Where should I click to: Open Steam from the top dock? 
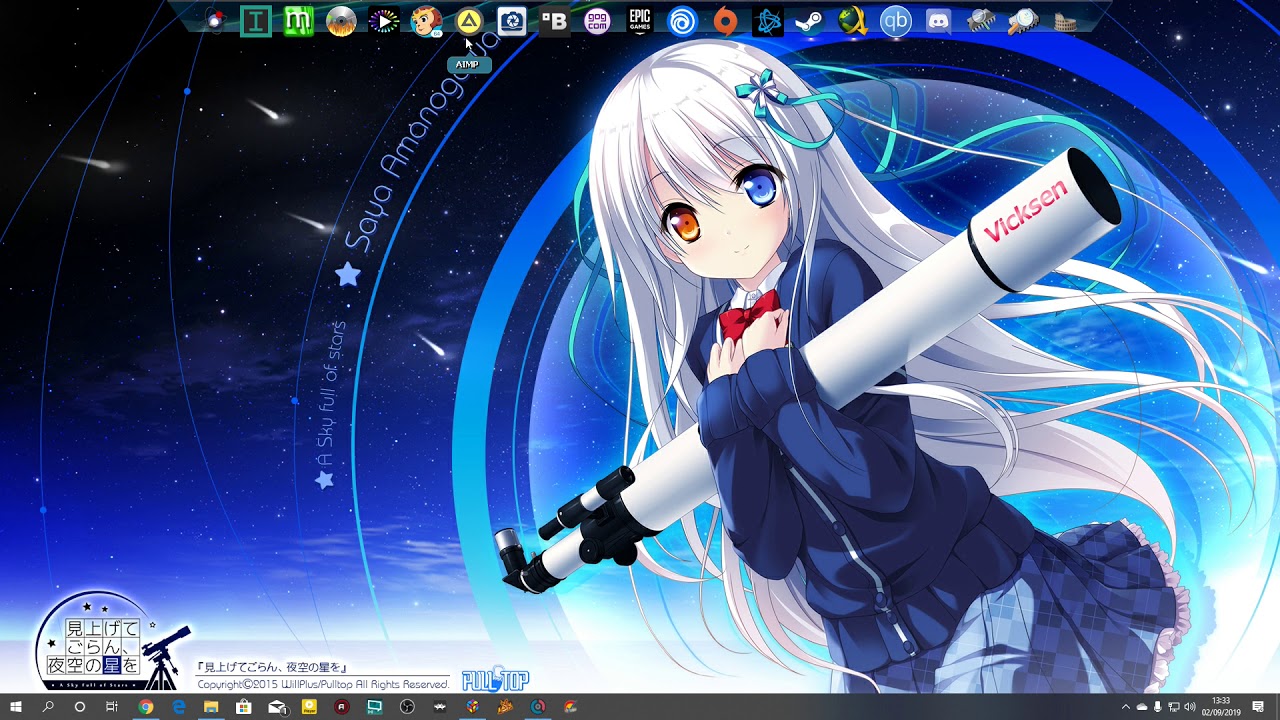click(810, 20)
